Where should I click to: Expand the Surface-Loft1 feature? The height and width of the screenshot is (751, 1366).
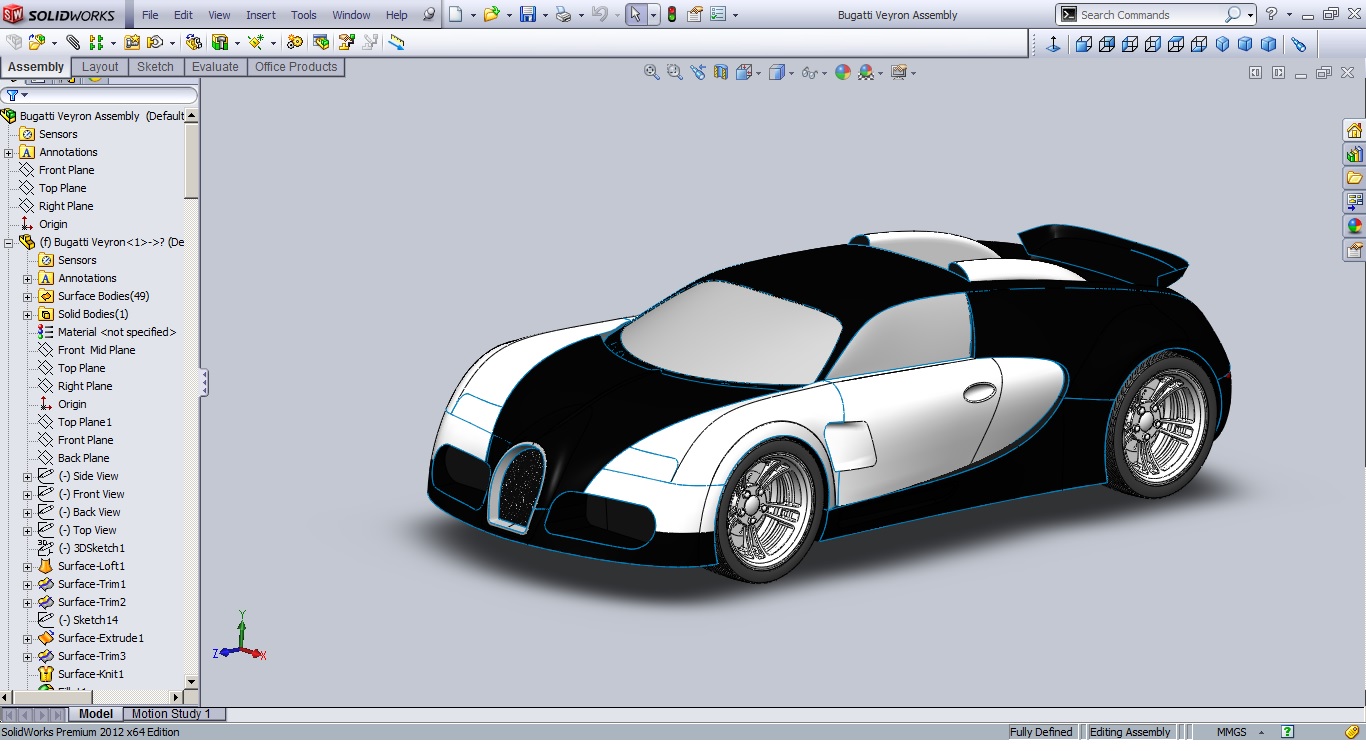click(x=28, y=567)
